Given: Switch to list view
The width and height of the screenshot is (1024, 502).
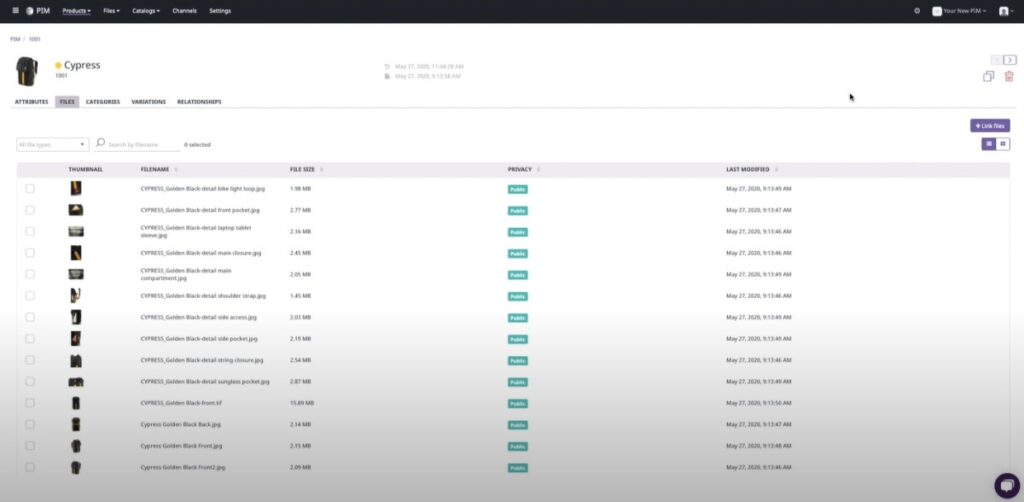Looking at the screenshot, I should click(989, 144).
